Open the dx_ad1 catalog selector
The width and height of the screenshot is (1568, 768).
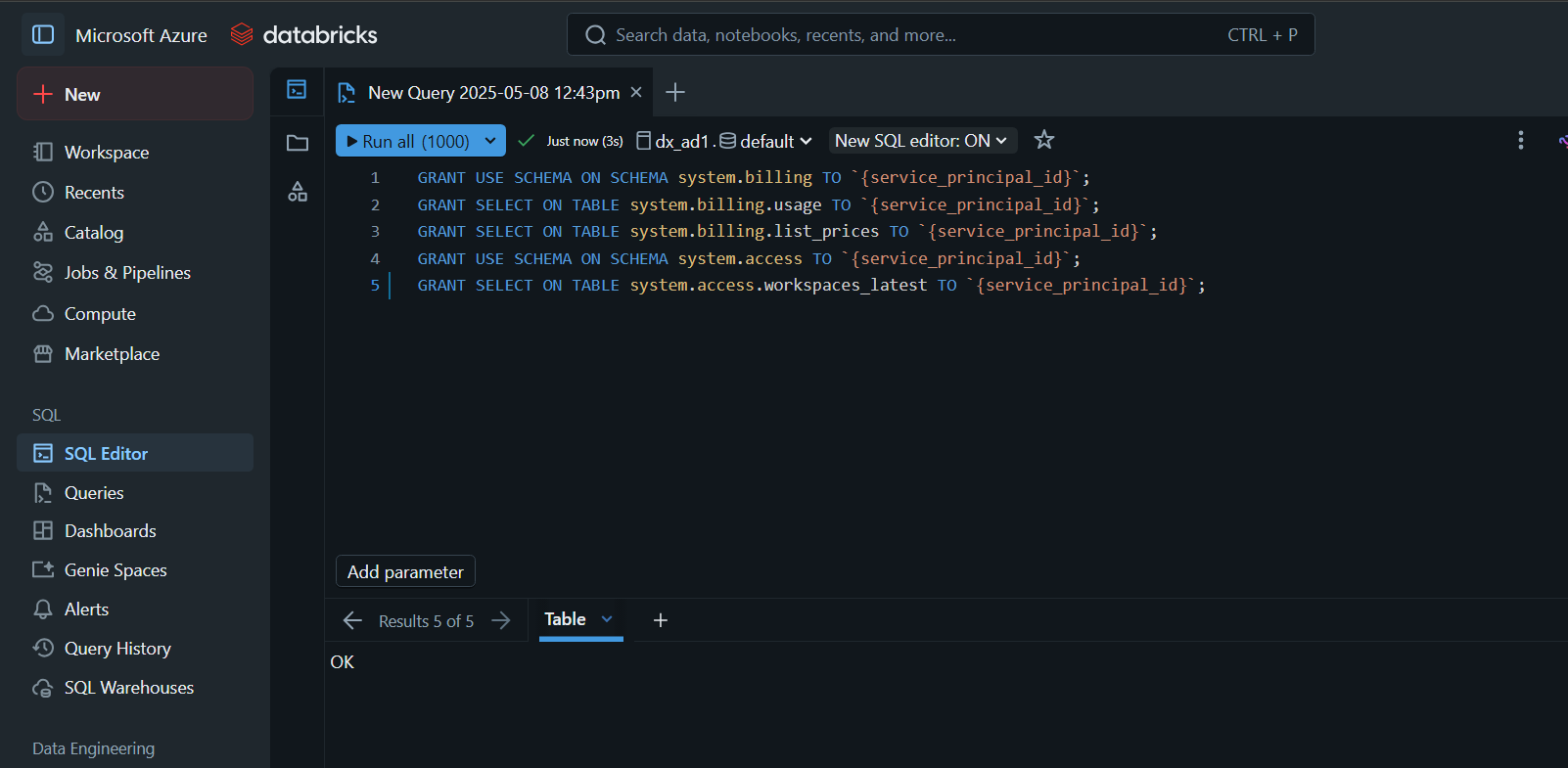click(672, 141)
